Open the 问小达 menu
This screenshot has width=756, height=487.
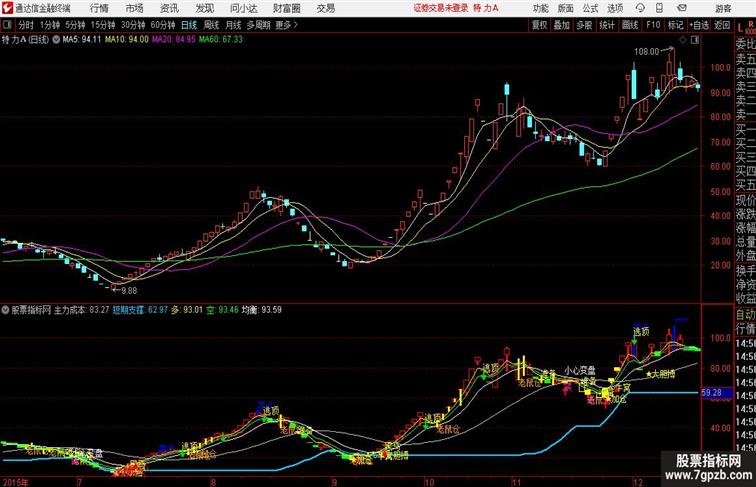coord(243,8)
